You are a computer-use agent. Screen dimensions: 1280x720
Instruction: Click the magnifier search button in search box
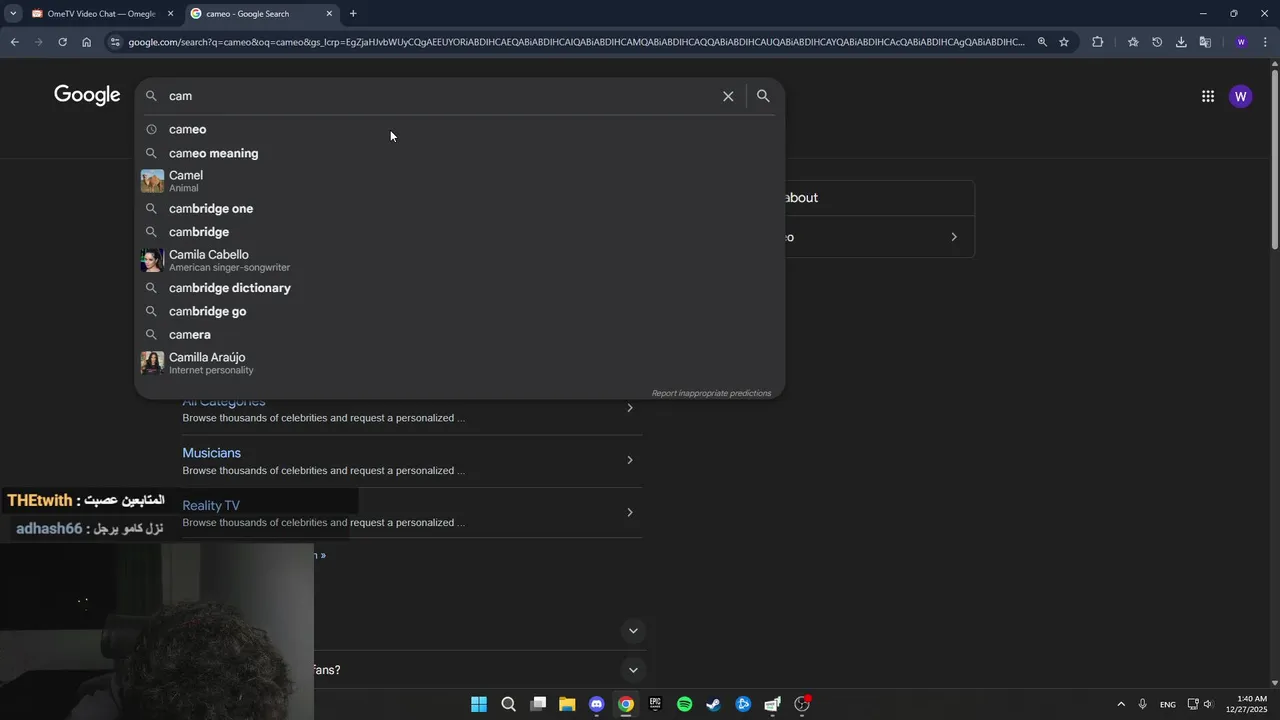pos(763,96)
